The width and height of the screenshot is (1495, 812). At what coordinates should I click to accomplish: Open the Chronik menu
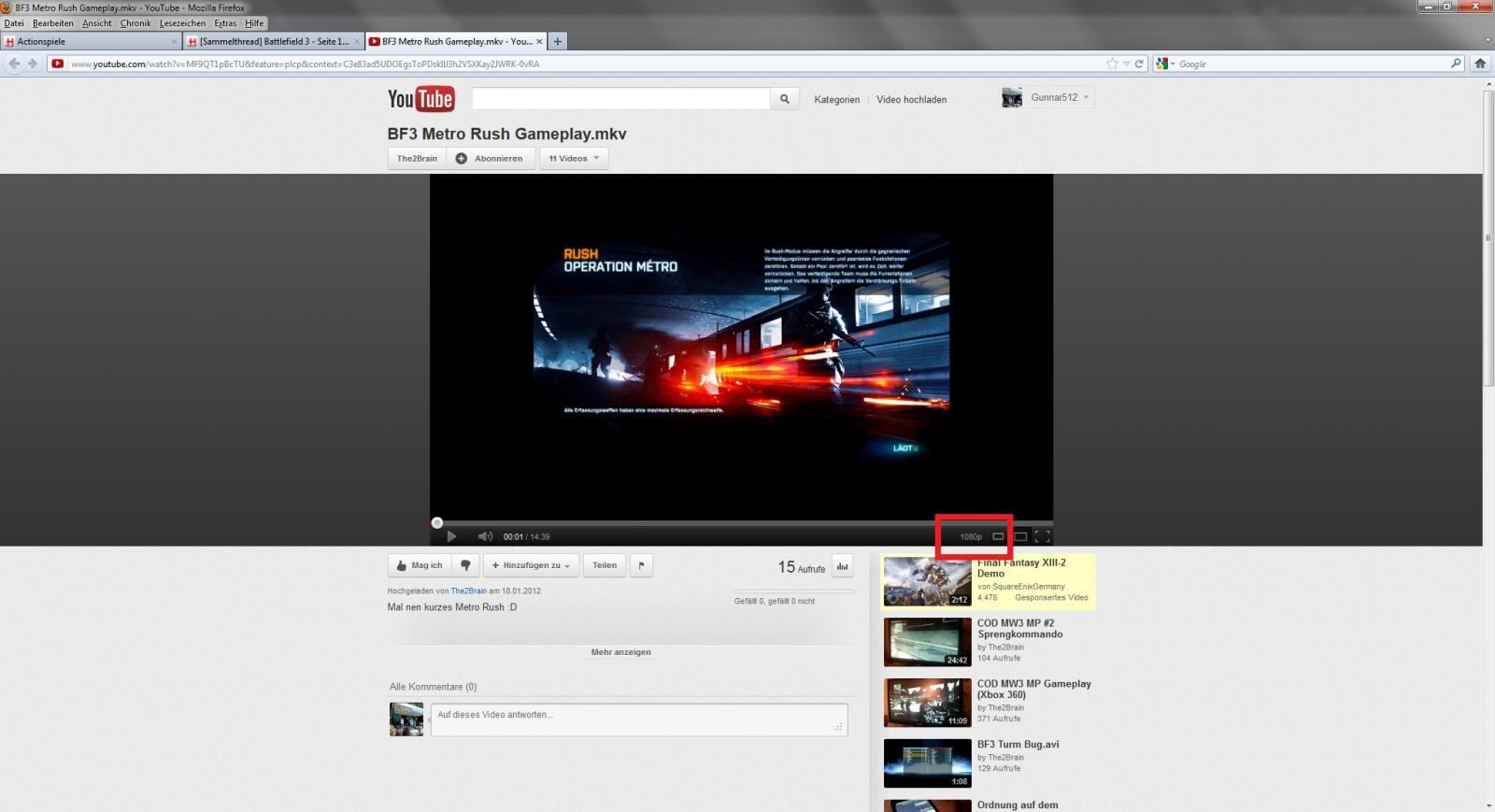click(135, 23)
